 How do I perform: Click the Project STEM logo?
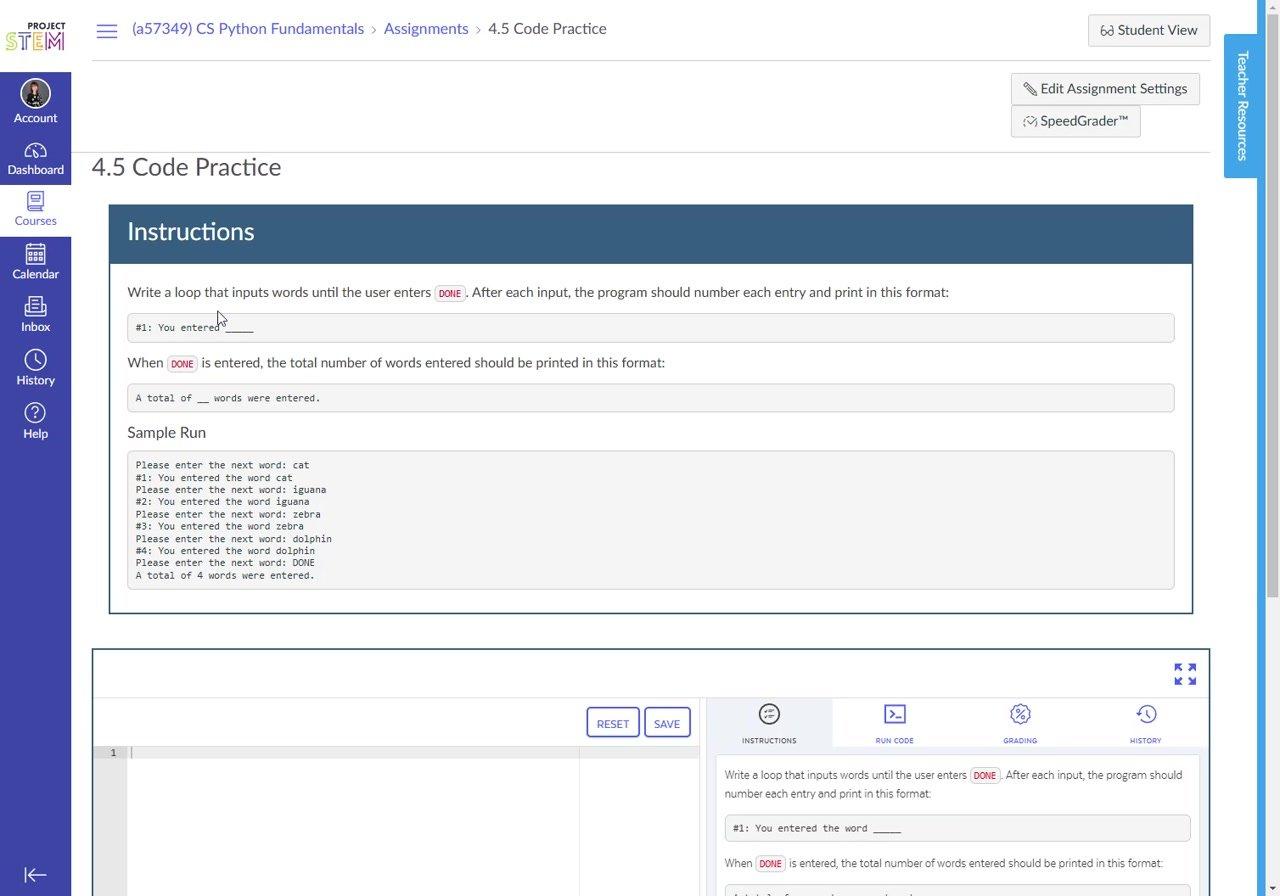coord(35,37)
